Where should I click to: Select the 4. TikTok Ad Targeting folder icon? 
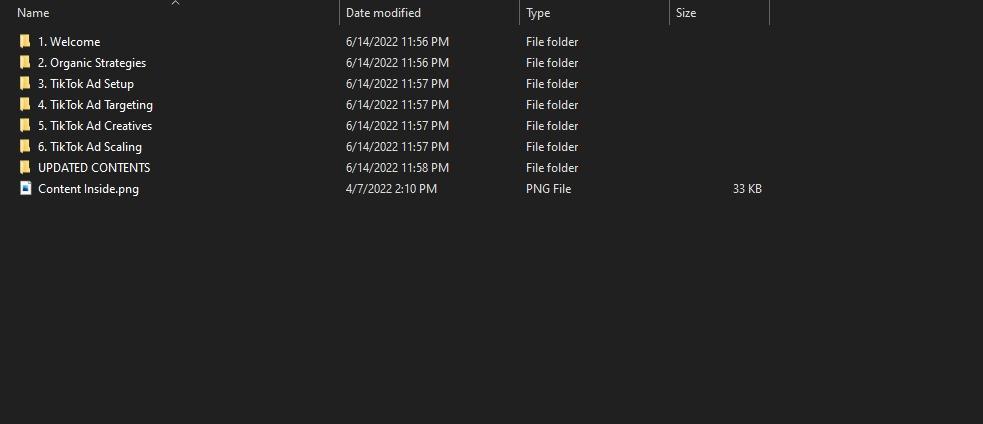click(25, 105)
